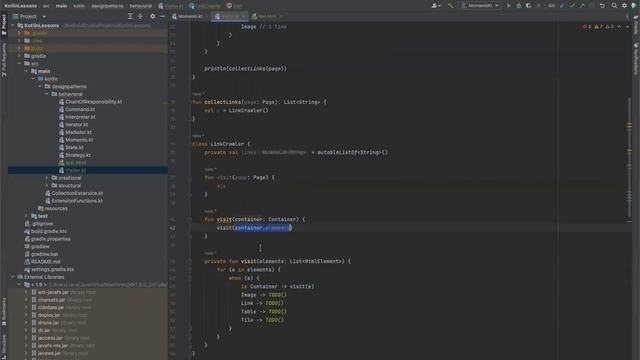Open State.kt in project tree
Viewport: 640px width, 360px height.
coord(74,147)
